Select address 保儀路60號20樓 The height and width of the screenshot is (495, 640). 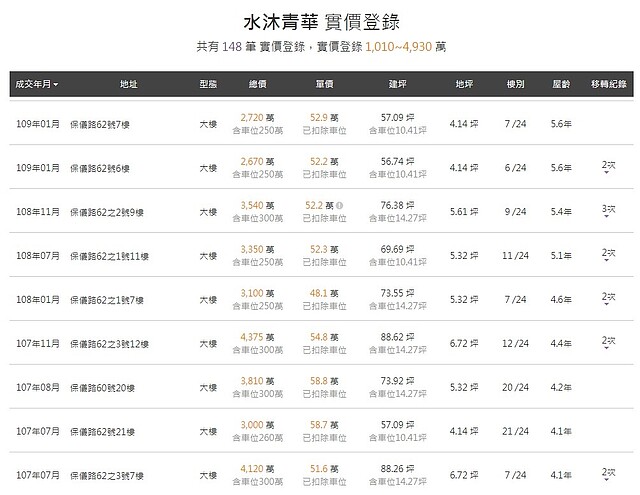click(102, 388)
